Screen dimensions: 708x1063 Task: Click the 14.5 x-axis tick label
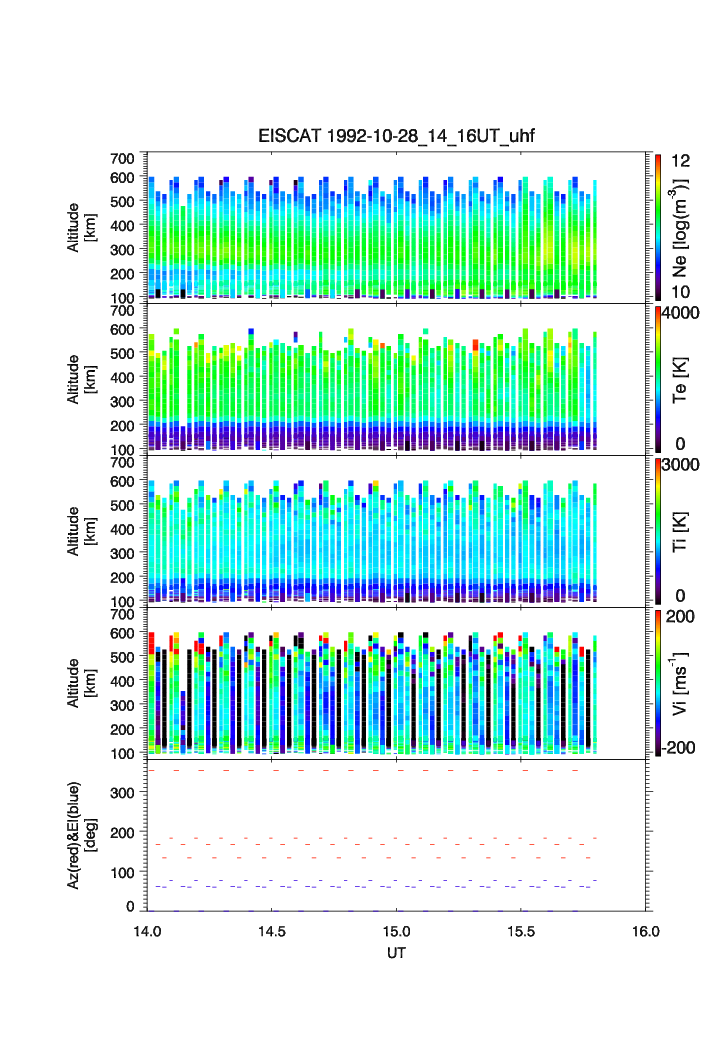coord(272,931)
